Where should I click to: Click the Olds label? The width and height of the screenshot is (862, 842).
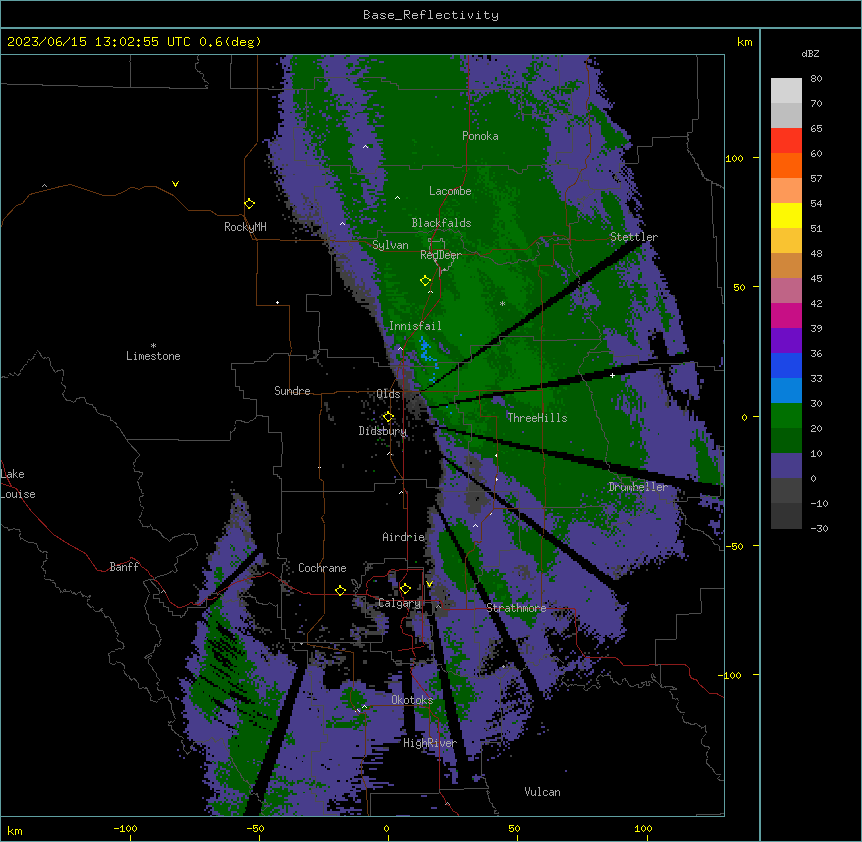click(x=388, y=394)
